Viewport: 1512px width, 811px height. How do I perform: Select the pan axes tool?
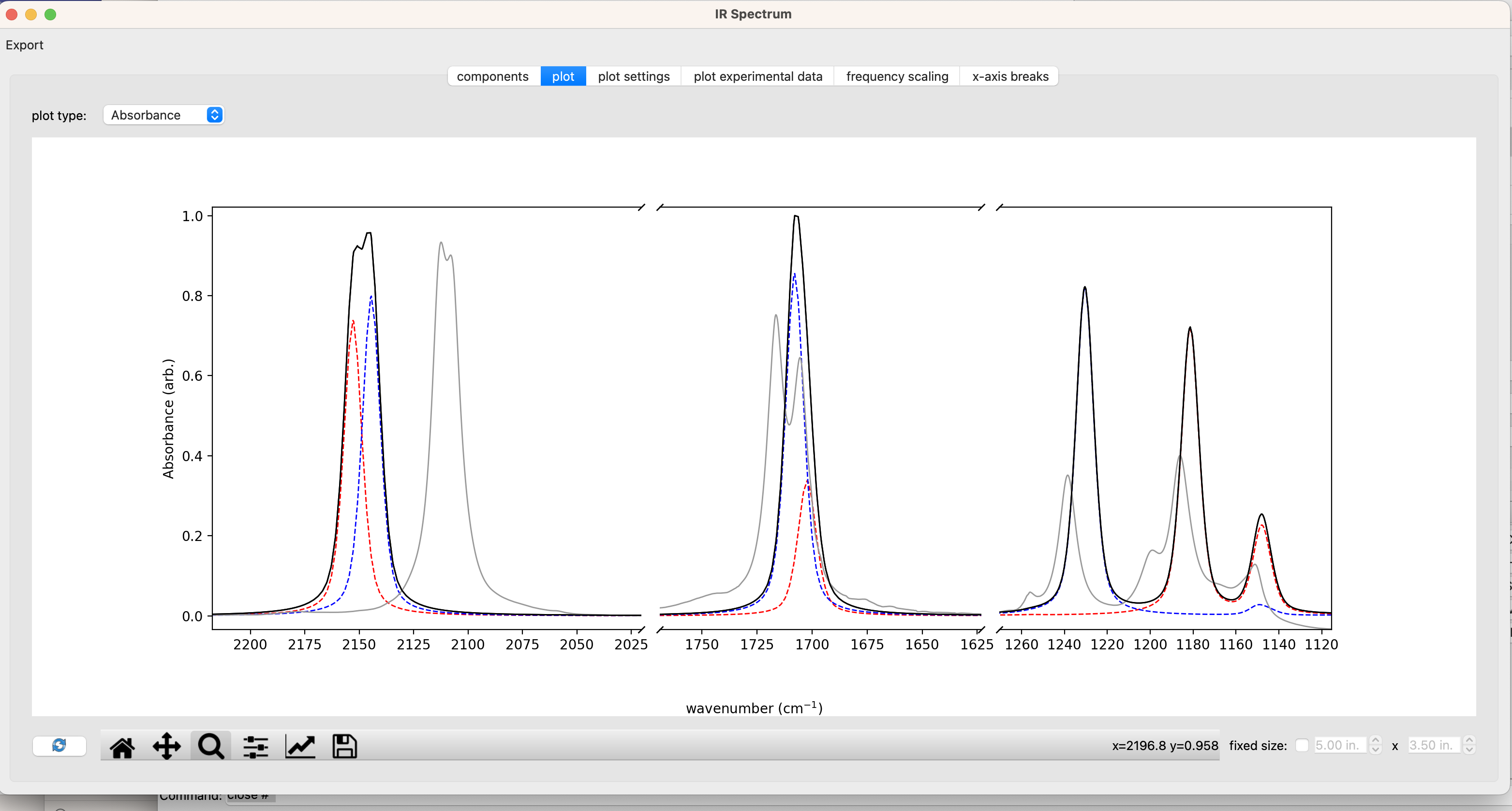(x=167, y=747)
